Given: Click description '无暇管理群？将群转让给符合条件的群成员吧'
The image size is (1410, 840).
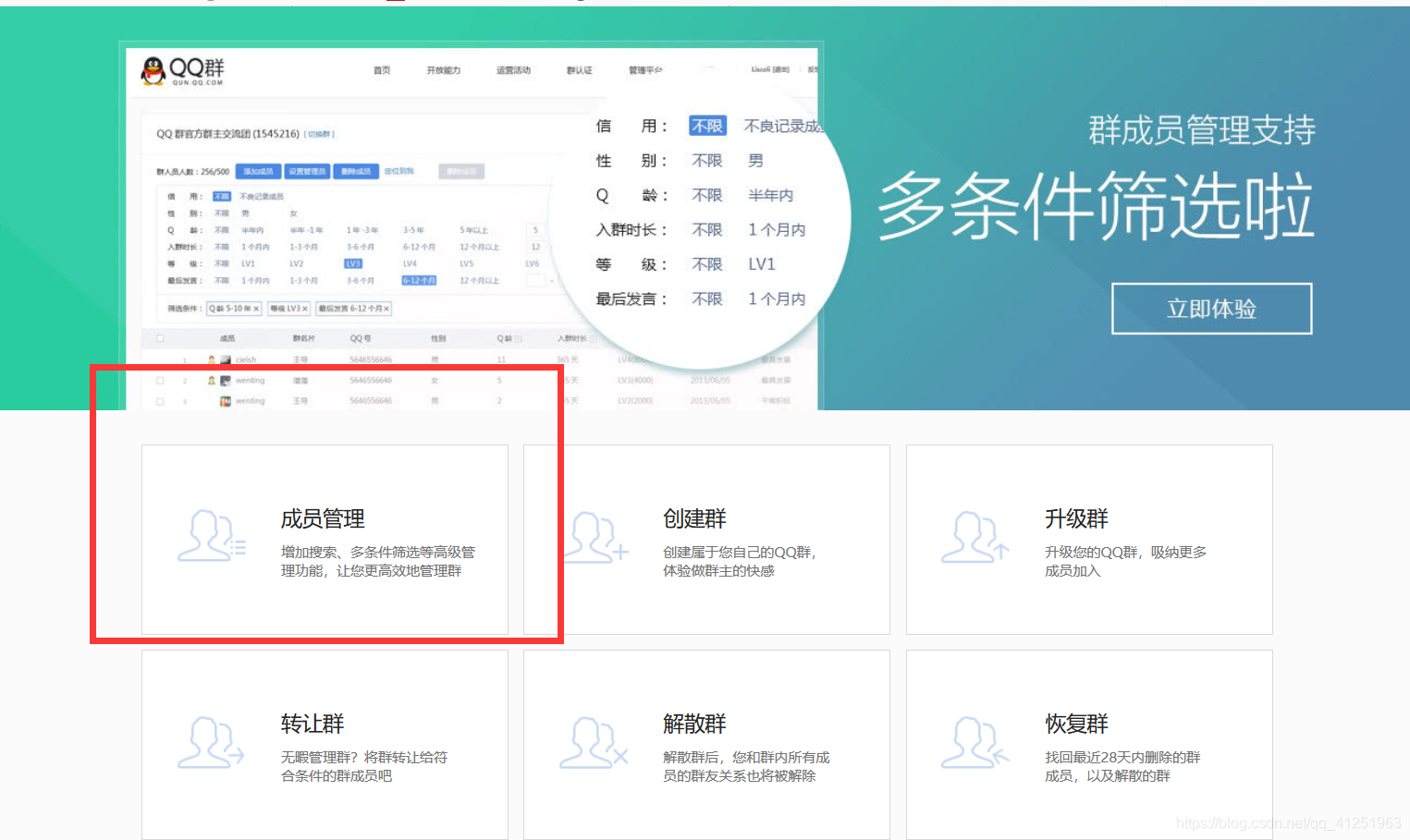Looking at the screenshot, I should click(x=364, y=766).
